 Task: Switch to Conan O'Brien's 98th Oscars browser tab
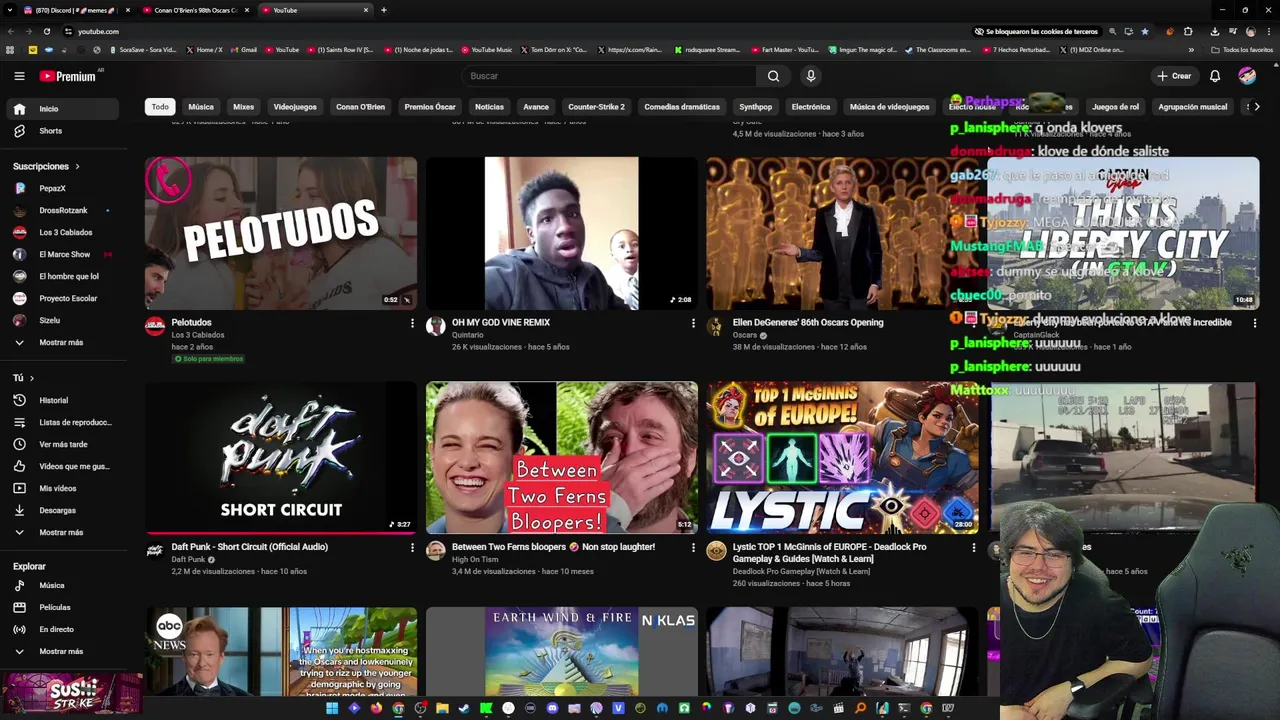pyautogui.click(x=195, y=10)
